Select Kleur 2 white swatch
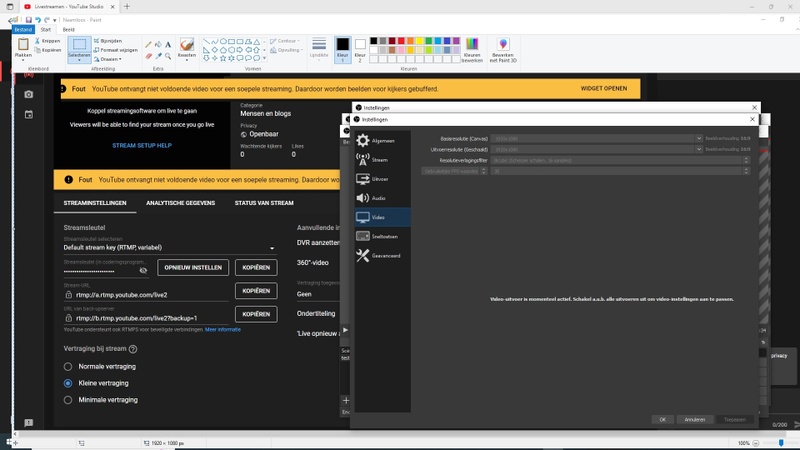Viewport: 800px width, 450px height. point(360,49)
